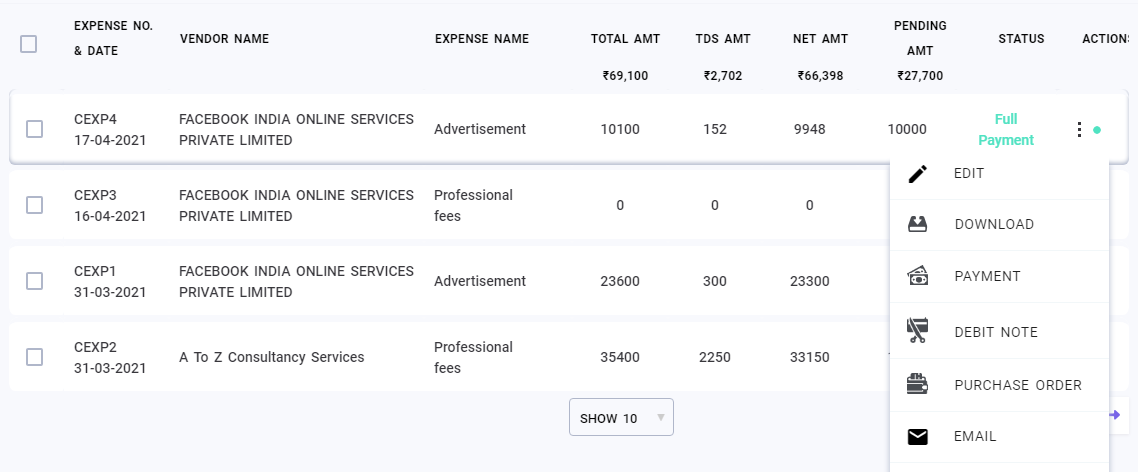1138x472 pixels.
Task: Tick the CEXP2 expense row checkbox
Action: 34,357
